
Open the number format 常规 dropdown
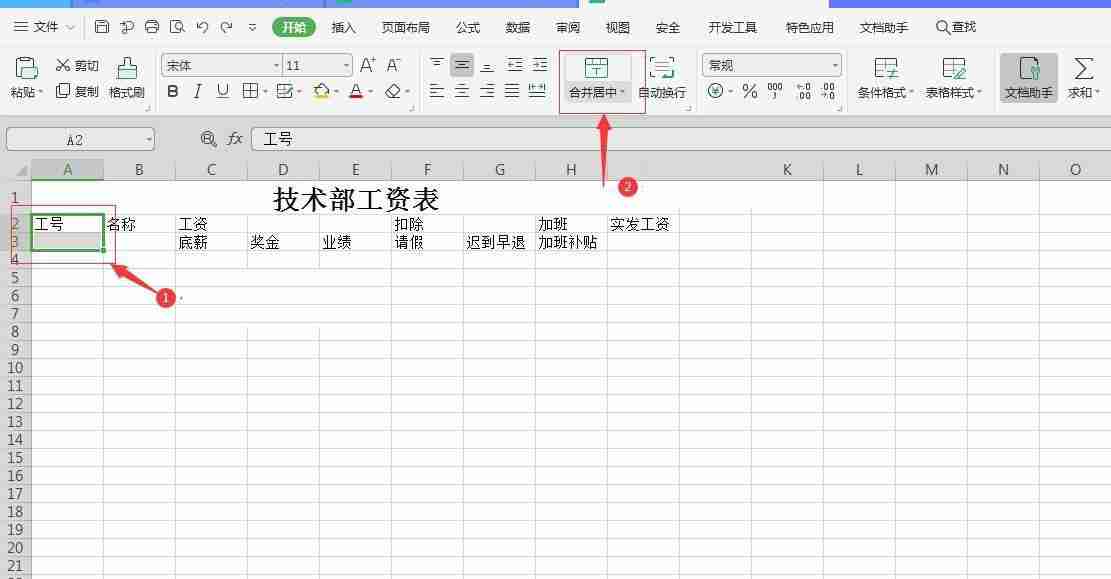point(835,65)
